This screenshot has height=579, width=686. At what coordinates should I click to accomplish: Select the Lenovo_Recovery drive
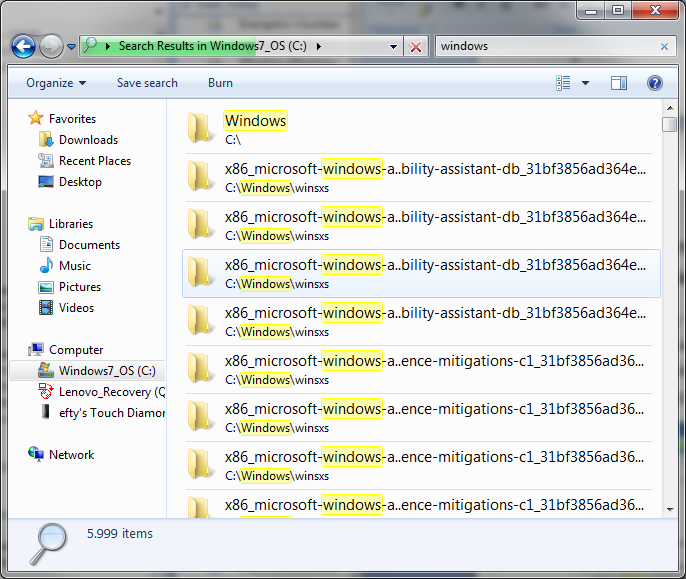pos(112,392)
